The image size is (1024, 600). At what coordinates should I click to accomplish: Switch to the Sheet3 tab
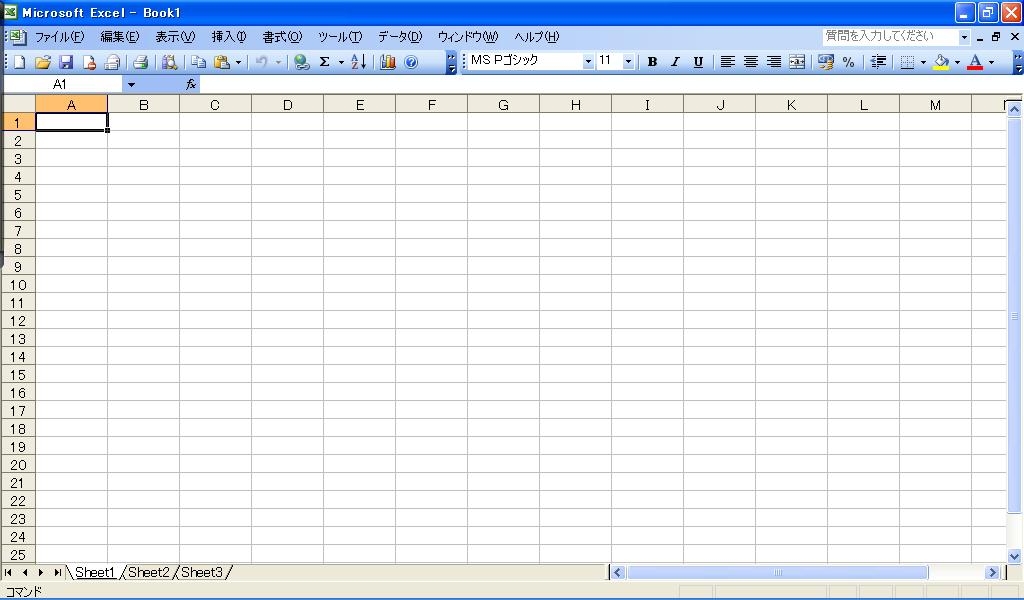click(x=202, y=573)
